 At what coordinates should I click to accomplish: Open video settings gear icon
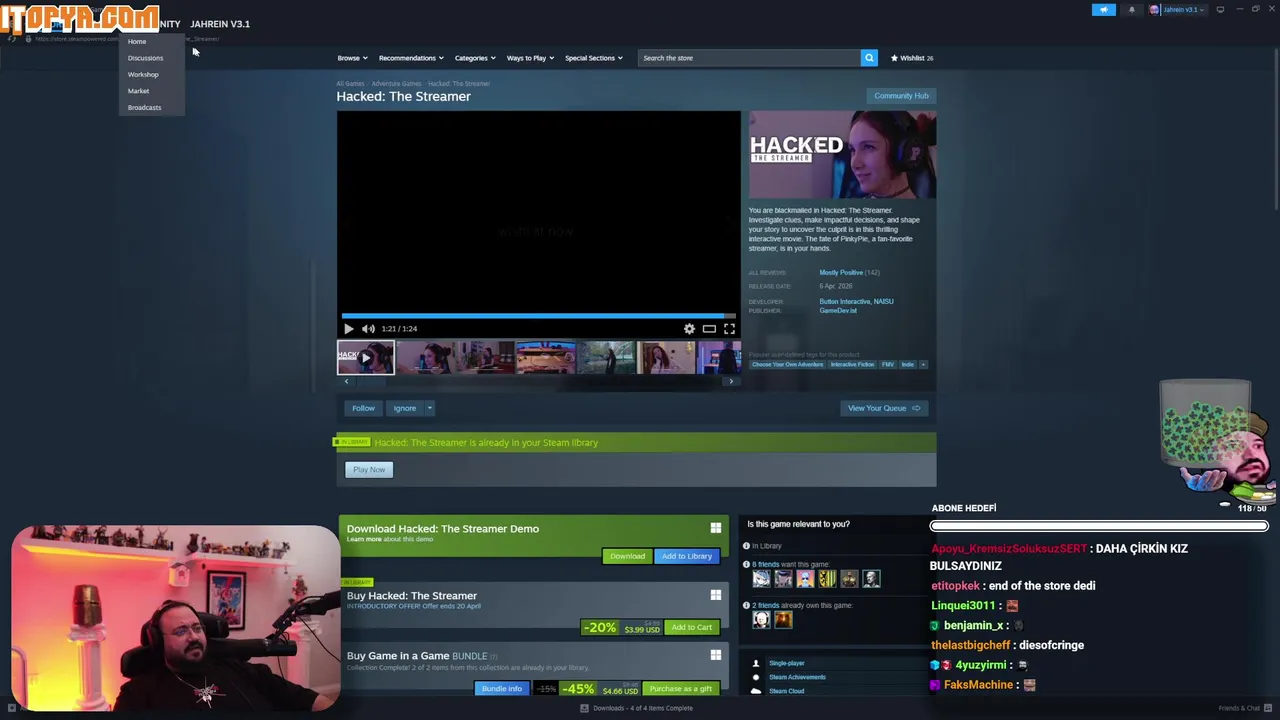[689, 328]
